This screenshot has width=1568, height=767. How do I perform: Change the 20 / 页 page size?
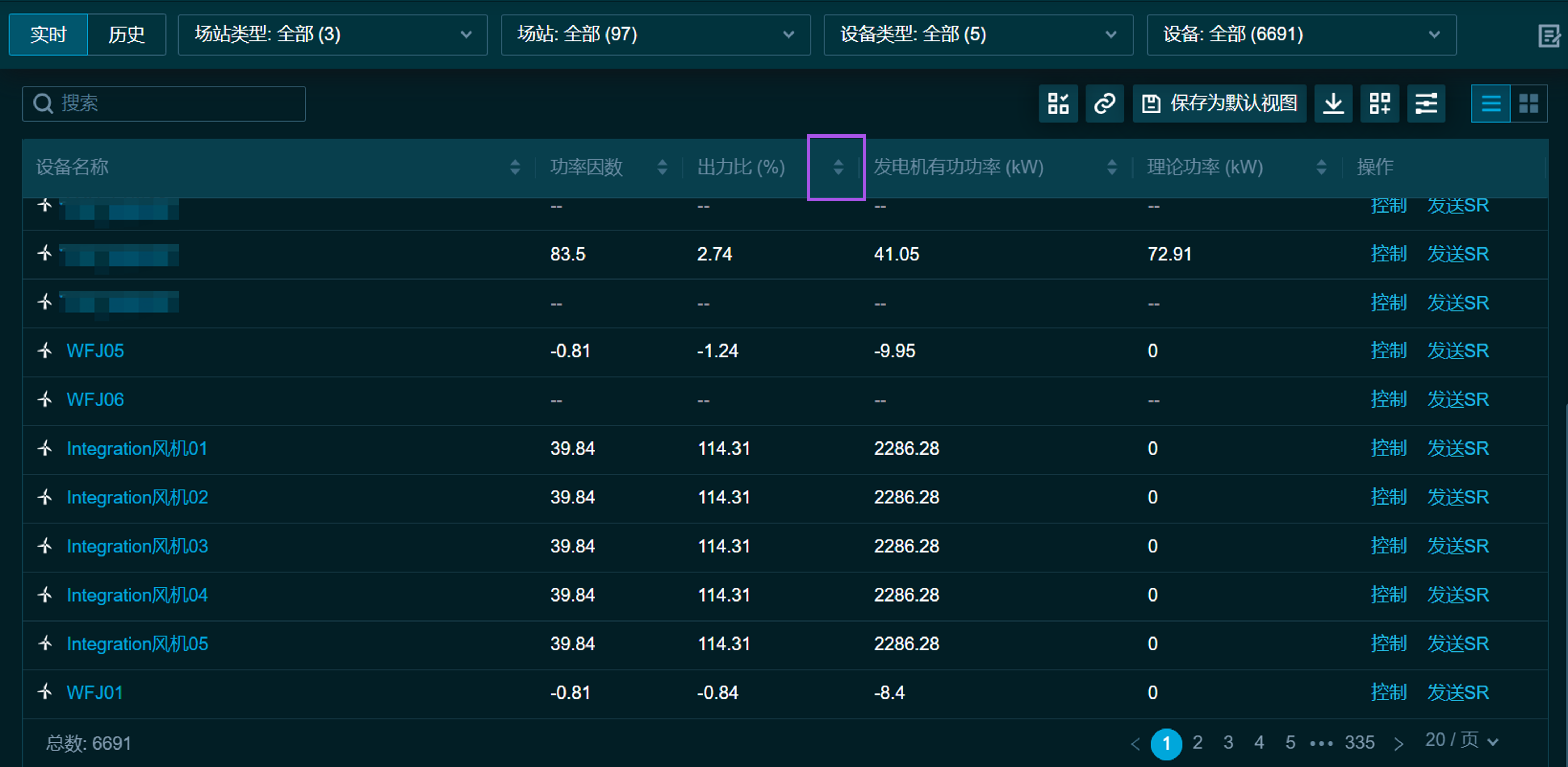point(1461,741)
